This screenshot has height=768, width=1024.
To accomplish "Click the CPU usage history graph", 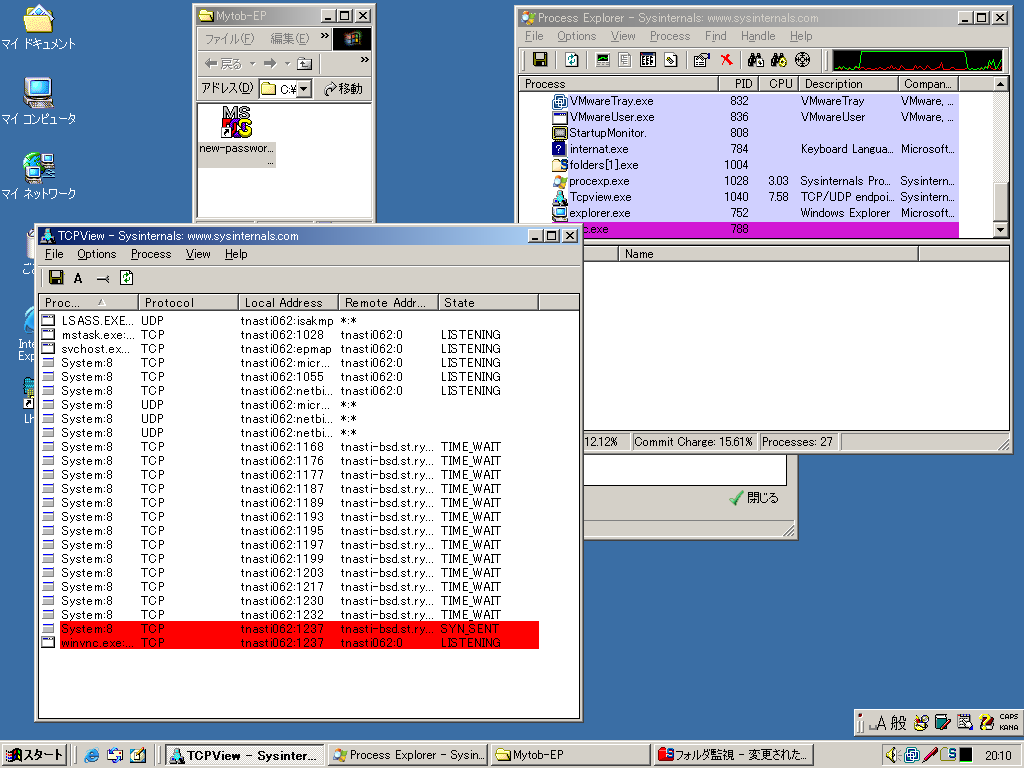I will click(x=918, y=60).
